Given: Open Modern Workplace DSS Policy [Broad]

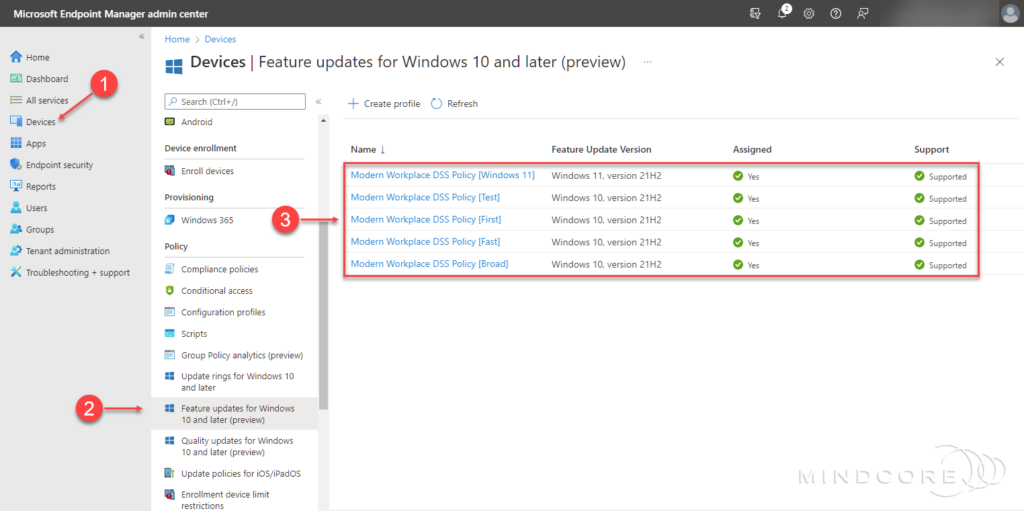Looking at the screenshot, I should click(x=430, y=264).
